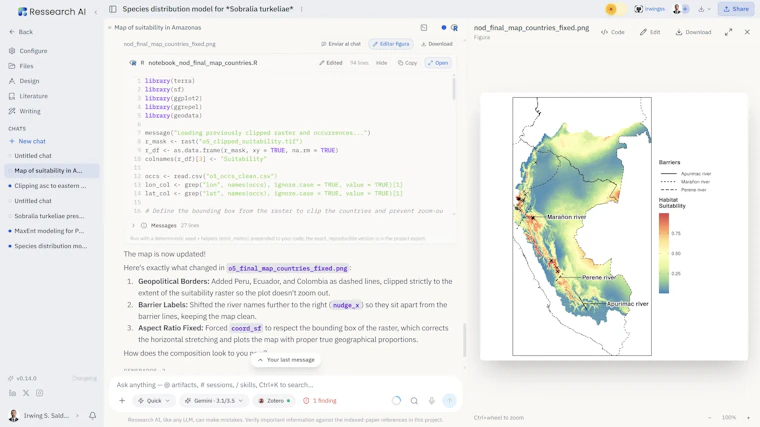Click the R environment icon in chat header
Image resolution: width=760 pixels, height=427 pixels.
454,28
